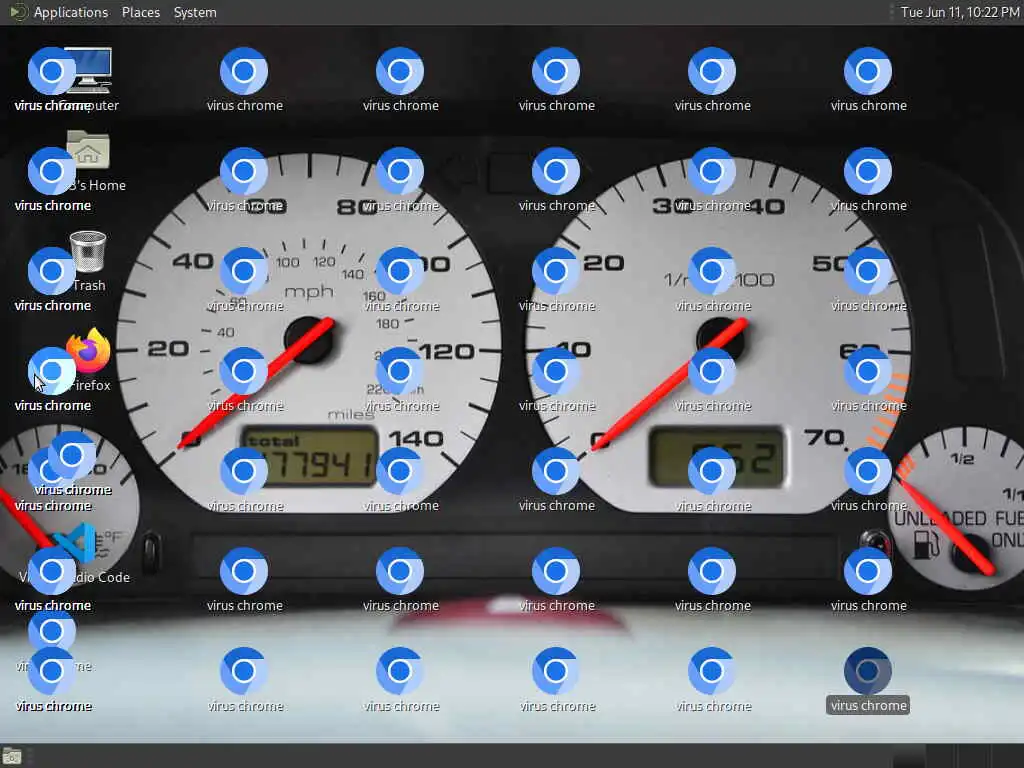Viewport: 1024px width, 768px height.
Task: Select the Firefox desktop icon
Action: click(x=89, y=351)
